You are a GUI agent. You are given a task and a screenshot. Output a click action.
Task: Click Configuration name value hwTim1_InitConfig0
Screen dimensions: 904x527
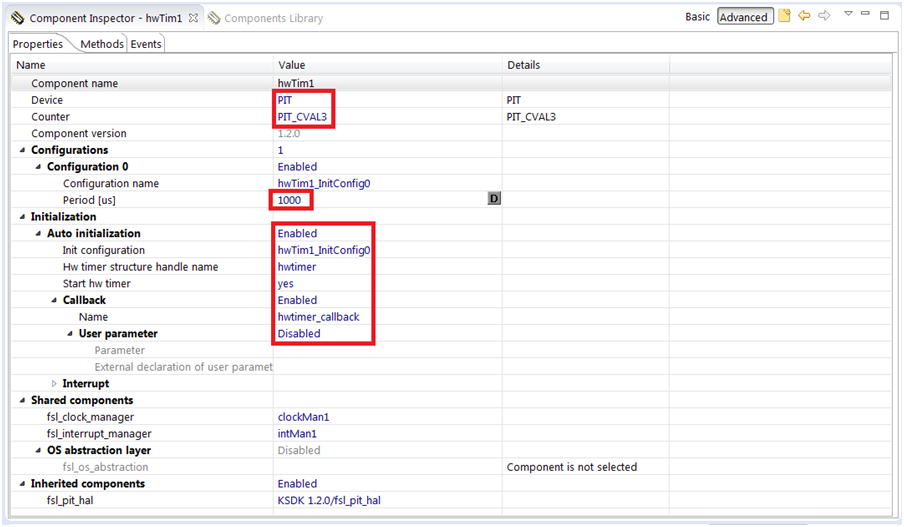click(x=324, y=183)
